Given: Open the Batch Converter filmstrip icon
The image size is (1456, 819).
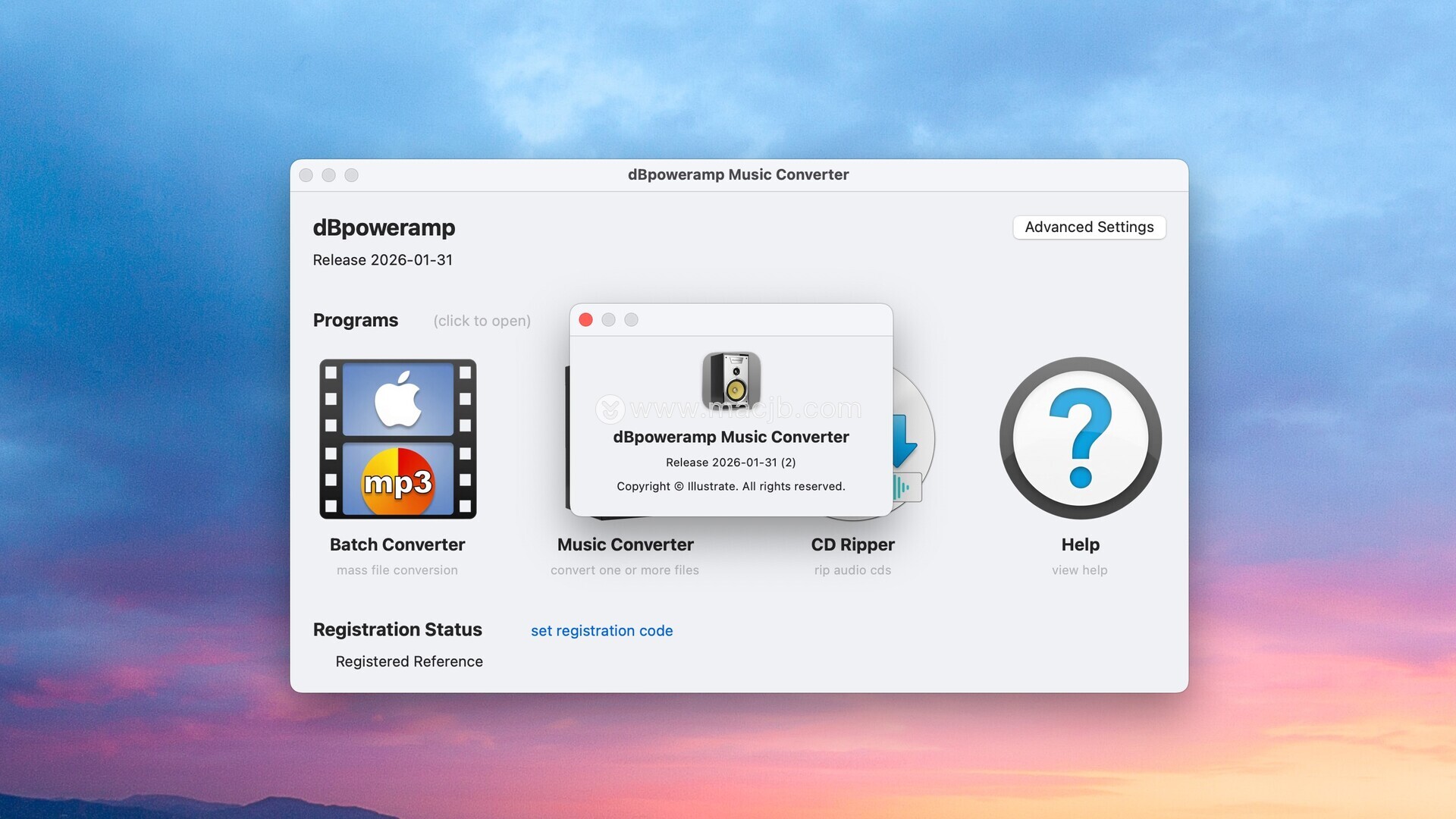Looking at the screenshot, I should click(x=397, y=438).
